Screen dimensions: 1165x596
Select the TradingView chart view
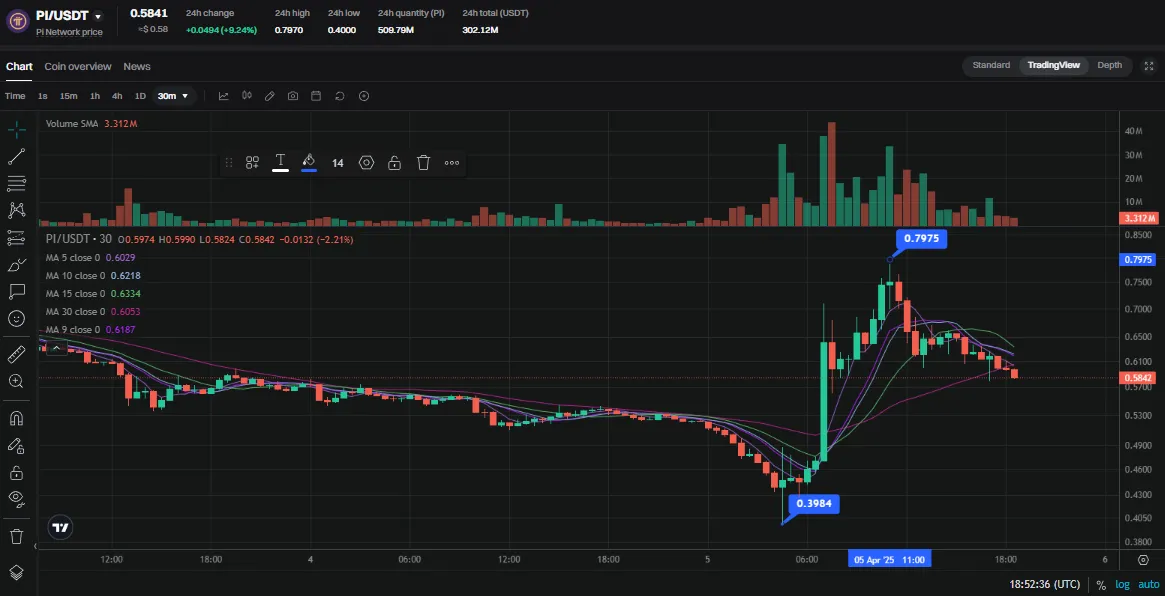(x=1054, y=65)
